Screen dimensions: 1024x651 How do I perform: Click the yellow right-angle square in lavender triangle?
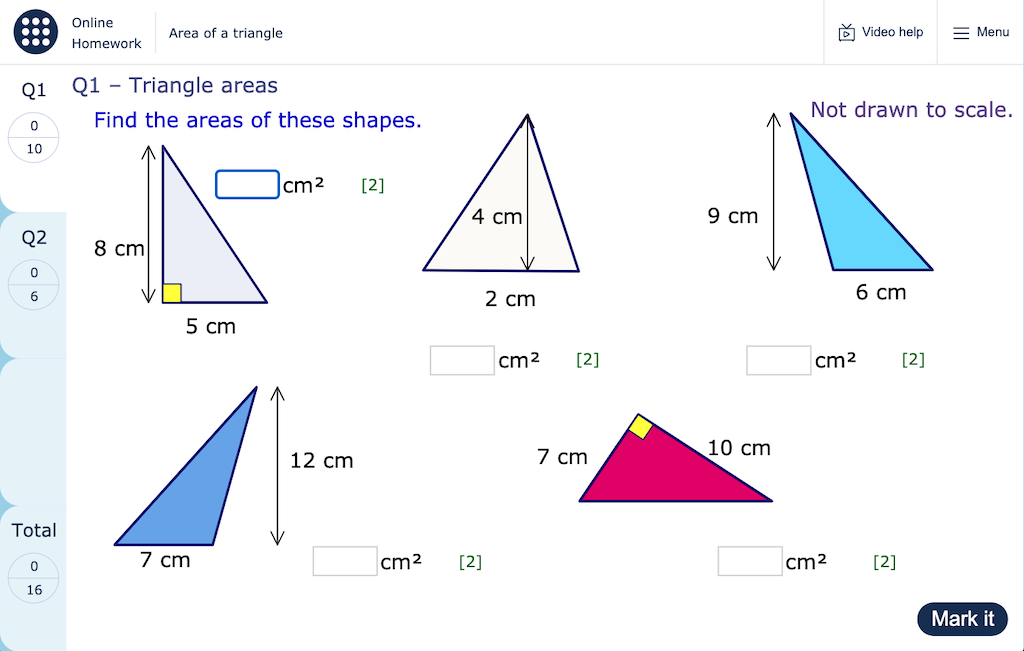tap(172, 293)
